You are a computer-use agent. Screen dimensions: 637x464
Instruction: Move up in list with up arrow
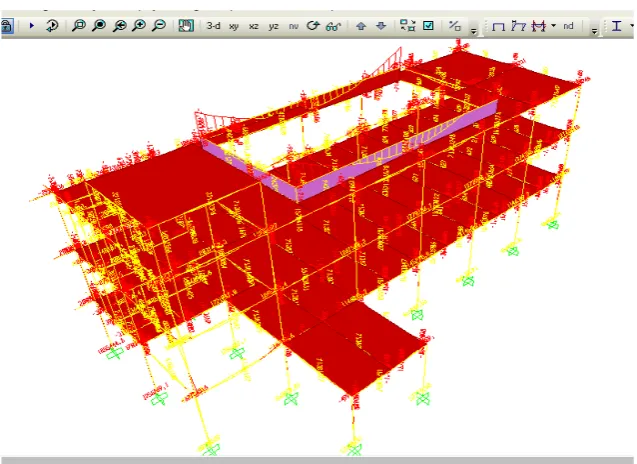coord(361,26)
